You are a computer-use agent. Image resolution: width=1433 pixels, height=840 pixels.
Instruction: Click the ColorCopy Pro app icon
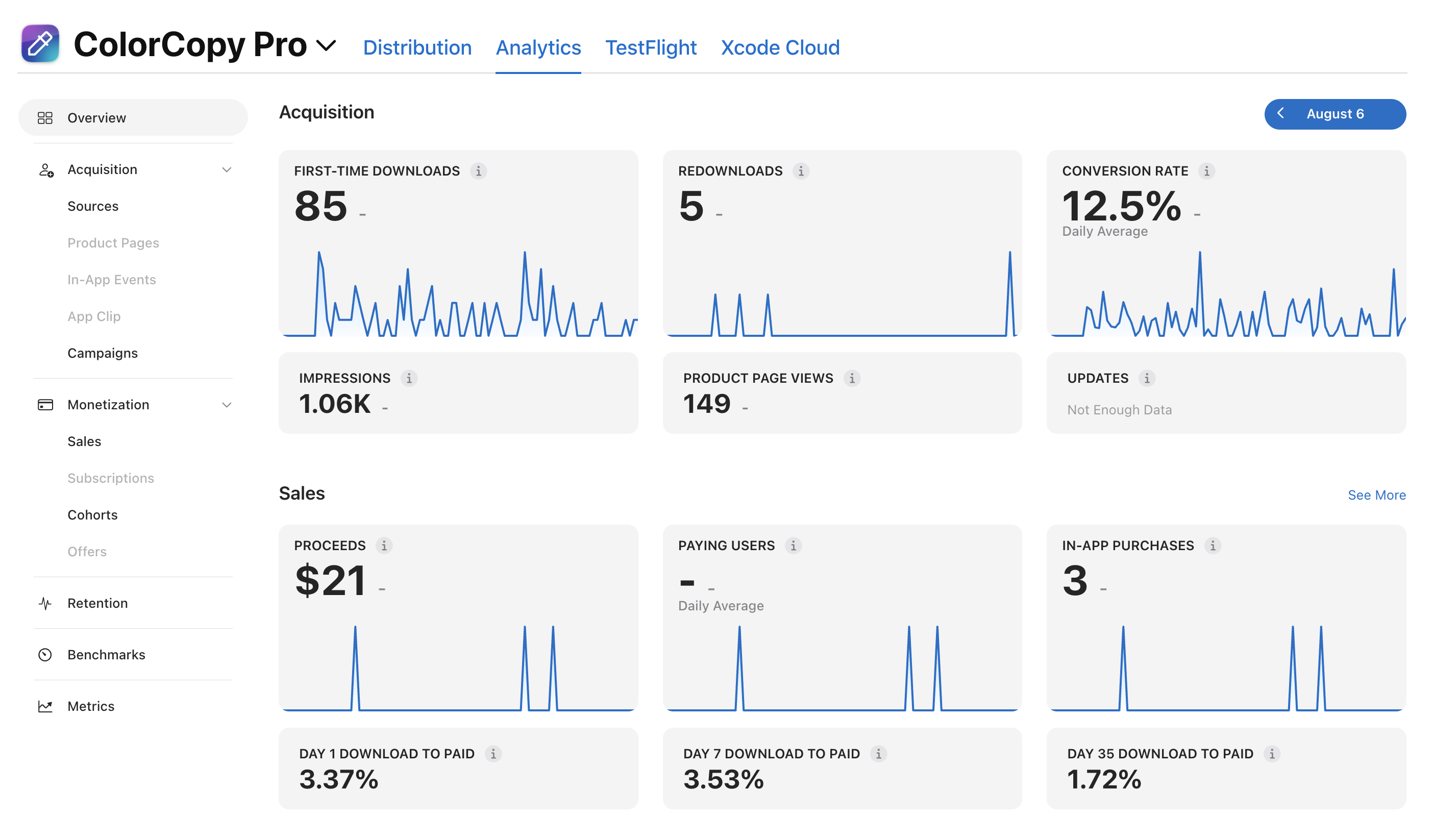click(x=40, y=44)
